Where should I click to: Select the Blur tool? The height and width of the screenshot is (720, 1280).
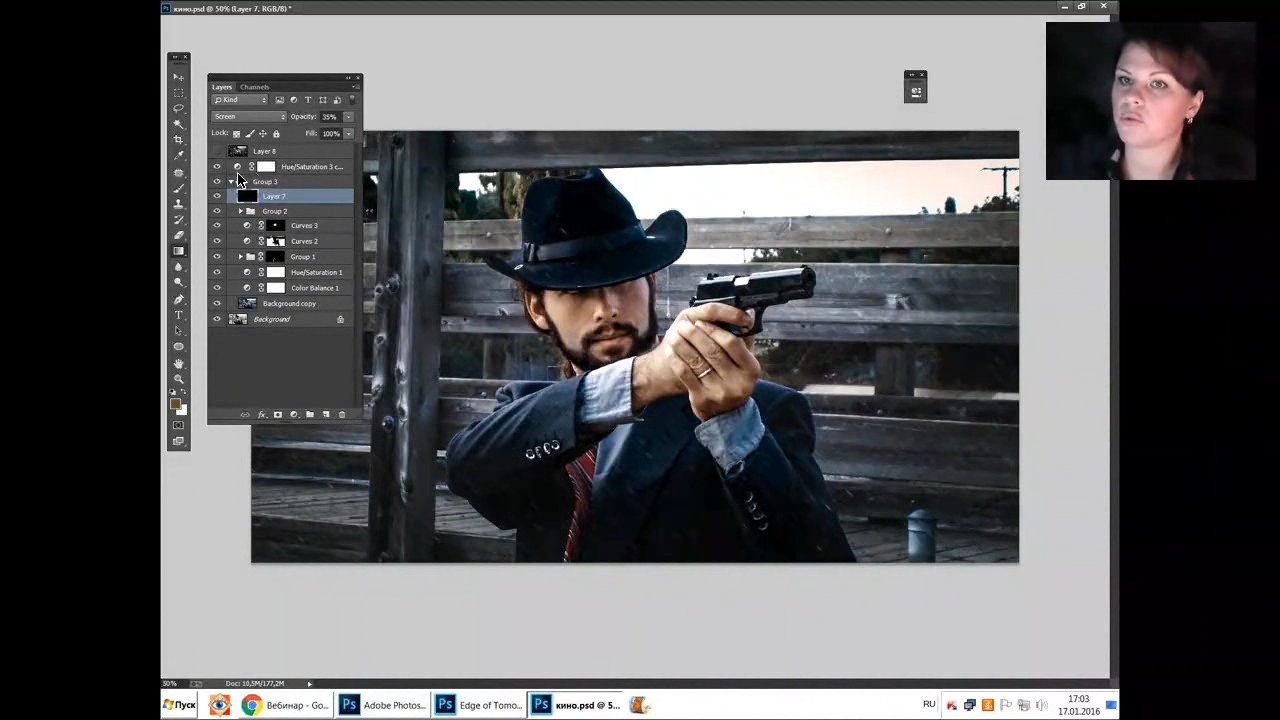coord(179,267)
